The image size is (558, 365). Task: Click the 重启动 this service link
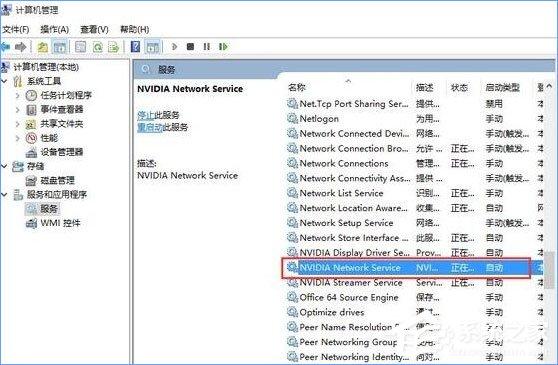click(x=150, y=127)
